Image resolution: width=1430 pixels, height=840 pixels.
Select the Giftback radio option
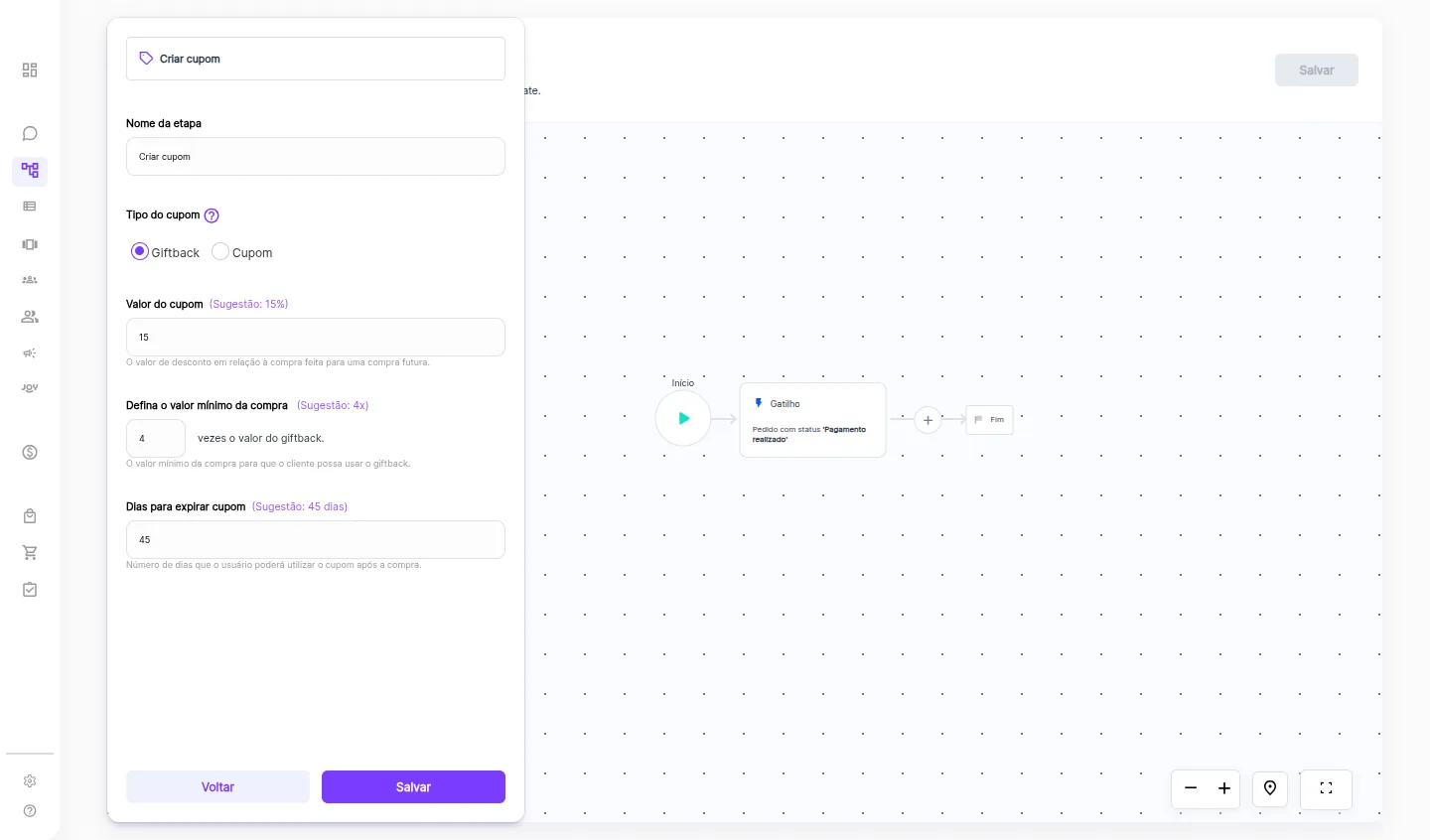[140, 251]
